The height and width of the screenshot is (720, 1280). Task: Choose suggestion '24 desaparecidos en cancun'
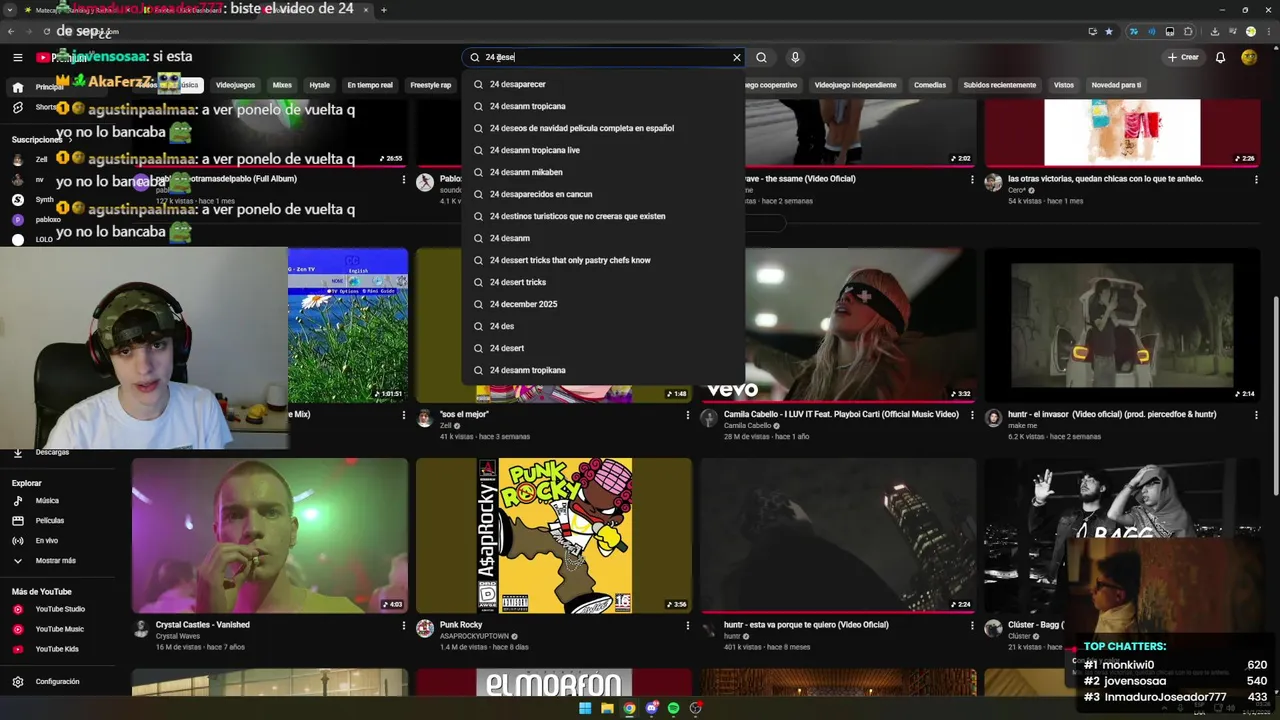click(603, 194)
